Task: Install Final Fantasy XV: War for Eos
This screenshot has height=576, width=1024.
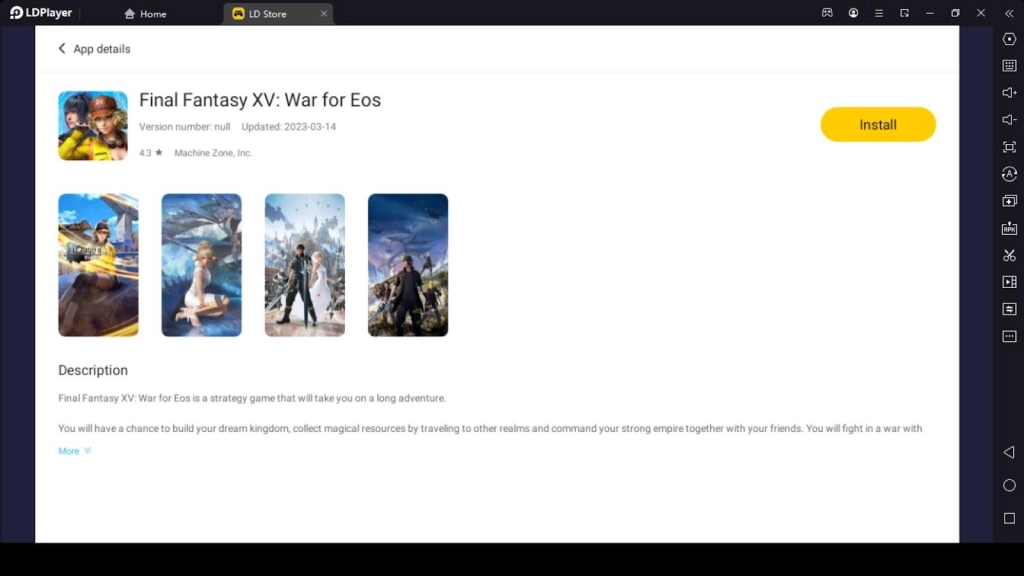Action: 878,124
